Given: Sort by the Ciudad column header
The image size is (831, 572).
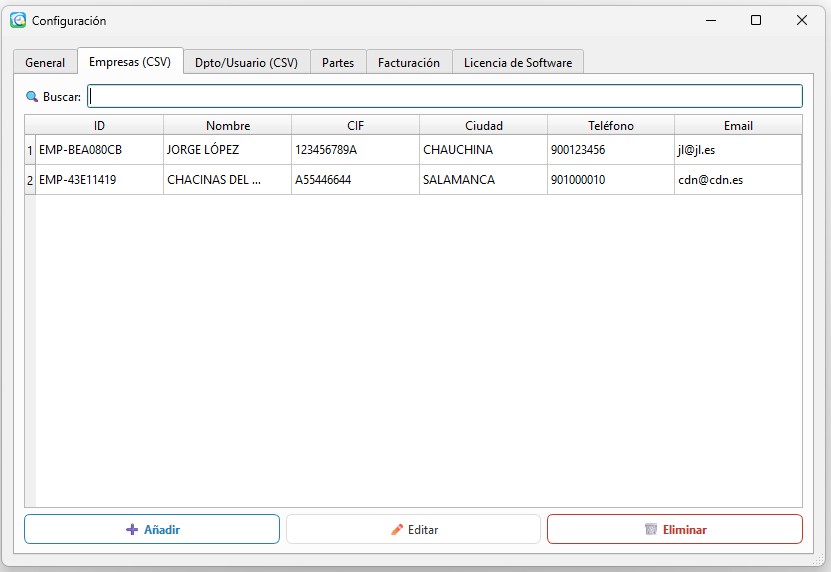Looking at the screenshot, I should click(x=483, y=126).
